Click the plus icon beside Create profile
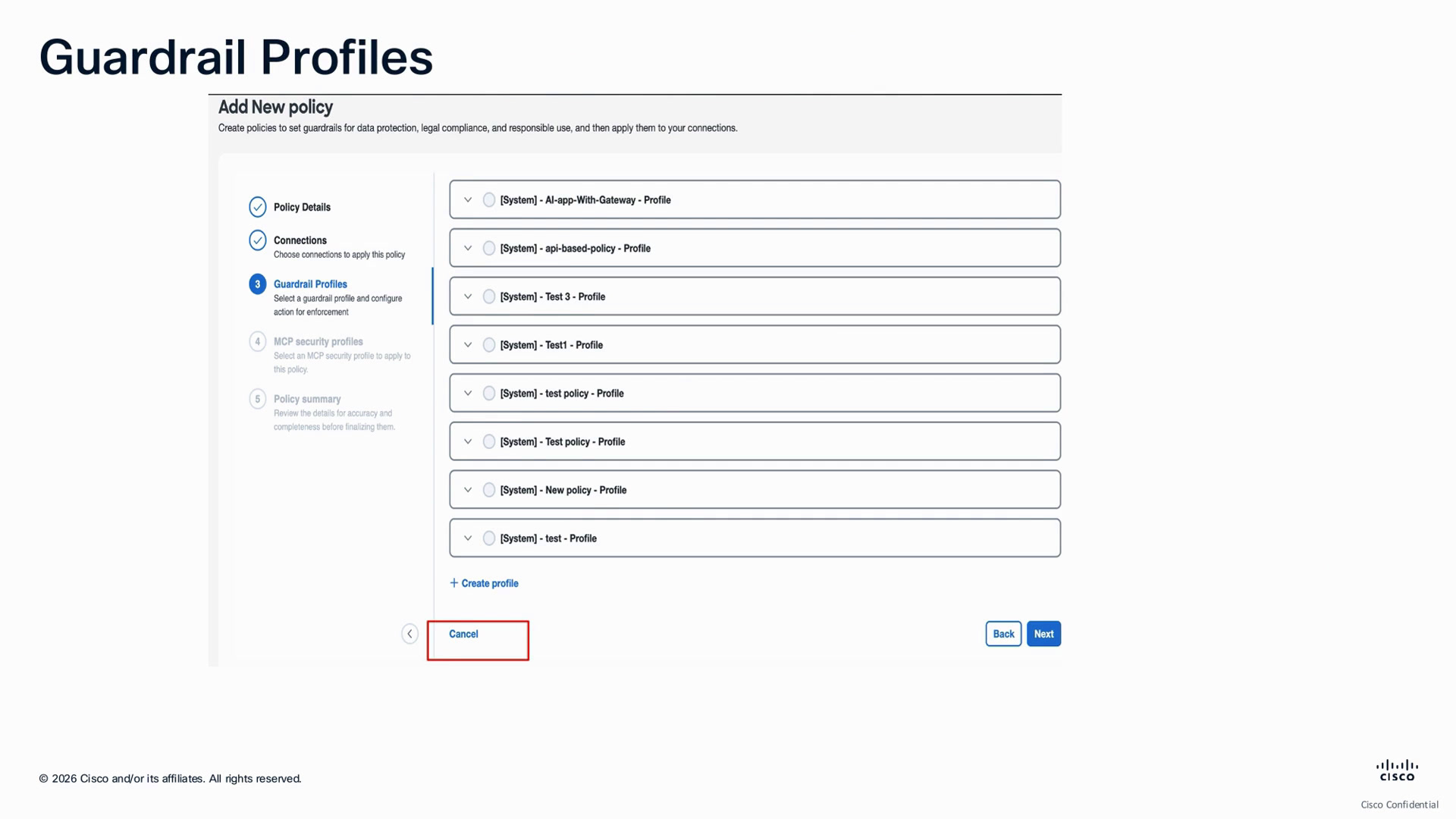Screen dimensions: 1456x819 coord(454,583)
